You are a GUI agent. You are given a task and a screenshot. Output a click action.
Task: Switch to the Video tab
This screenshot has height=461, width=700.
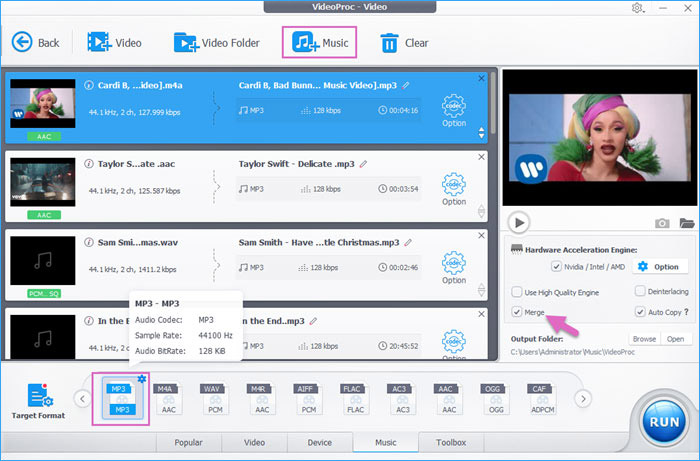(254, 442)
